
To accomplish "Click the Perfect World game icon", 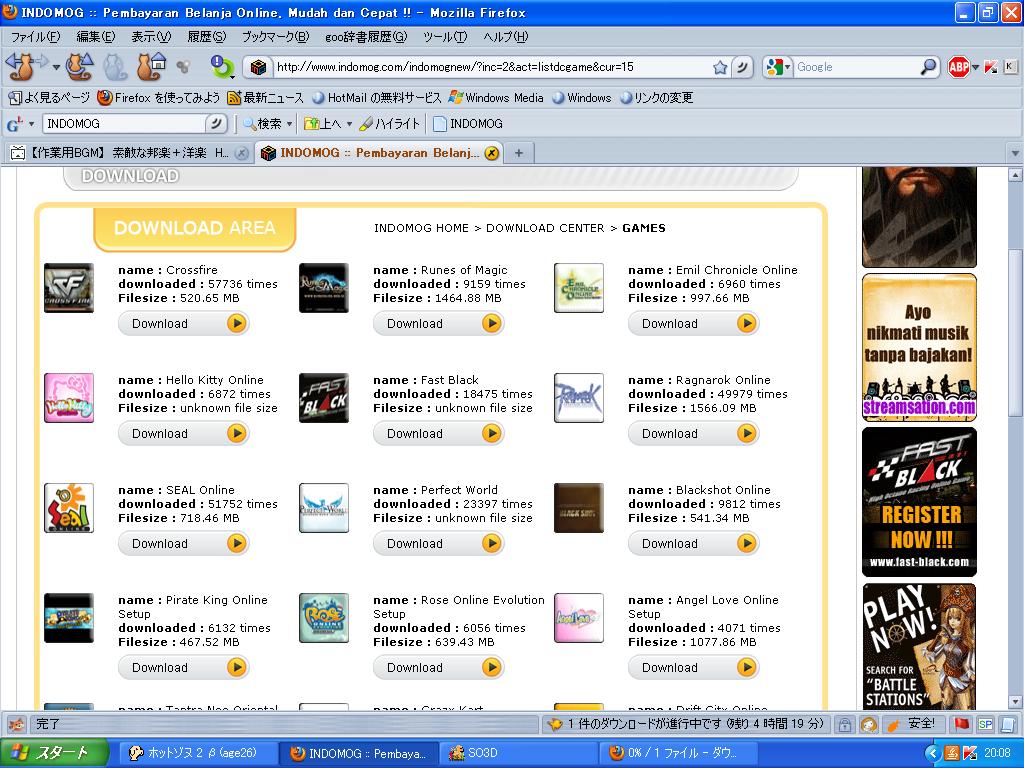I will (x=324, y=508).
